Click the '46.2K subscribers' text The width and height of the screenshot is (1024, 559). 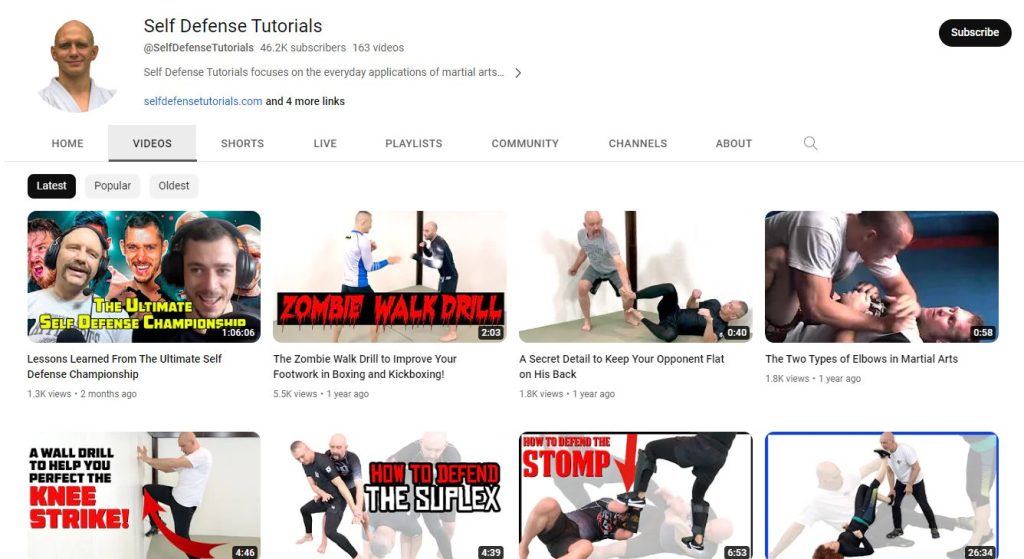[x=303, y=48]
